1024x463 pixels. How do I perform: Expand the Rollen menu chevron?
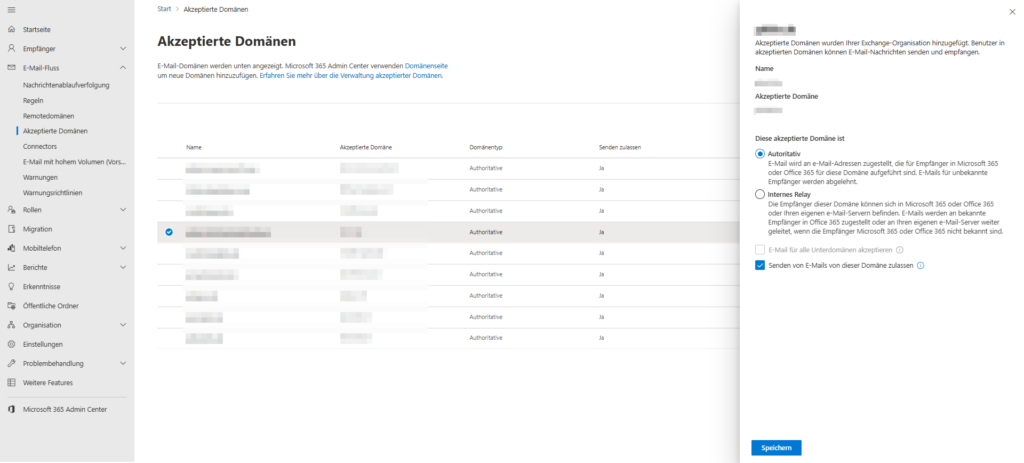(122, 210)
